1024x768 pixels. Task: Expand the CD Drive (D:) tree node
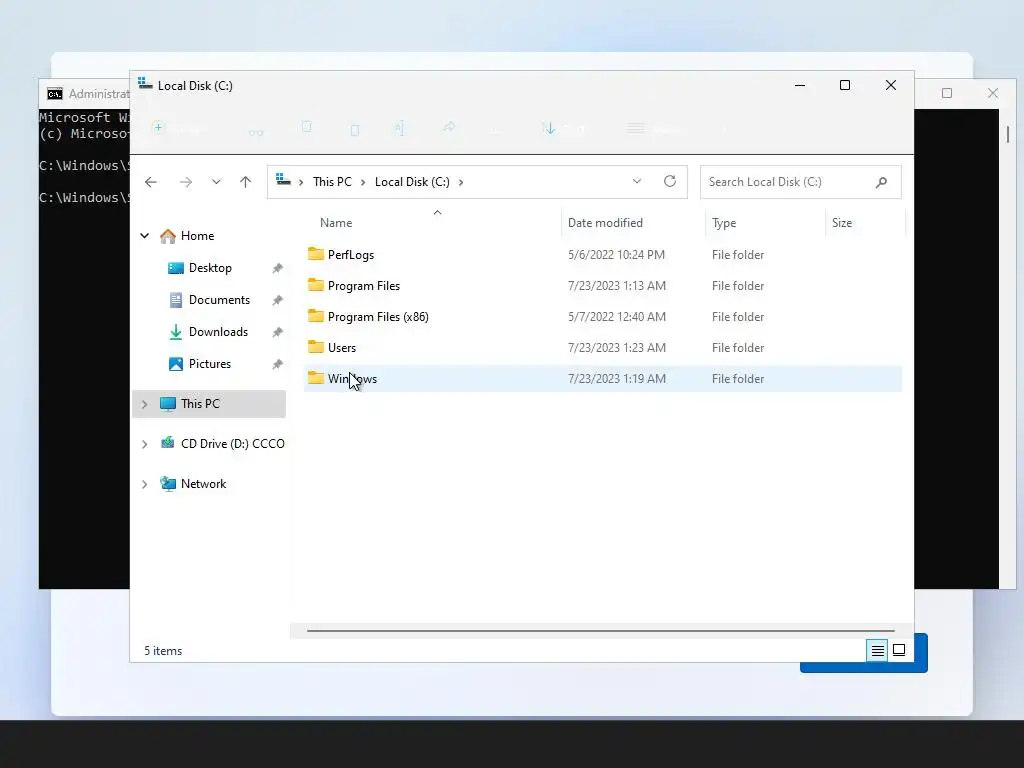[145, 444]
